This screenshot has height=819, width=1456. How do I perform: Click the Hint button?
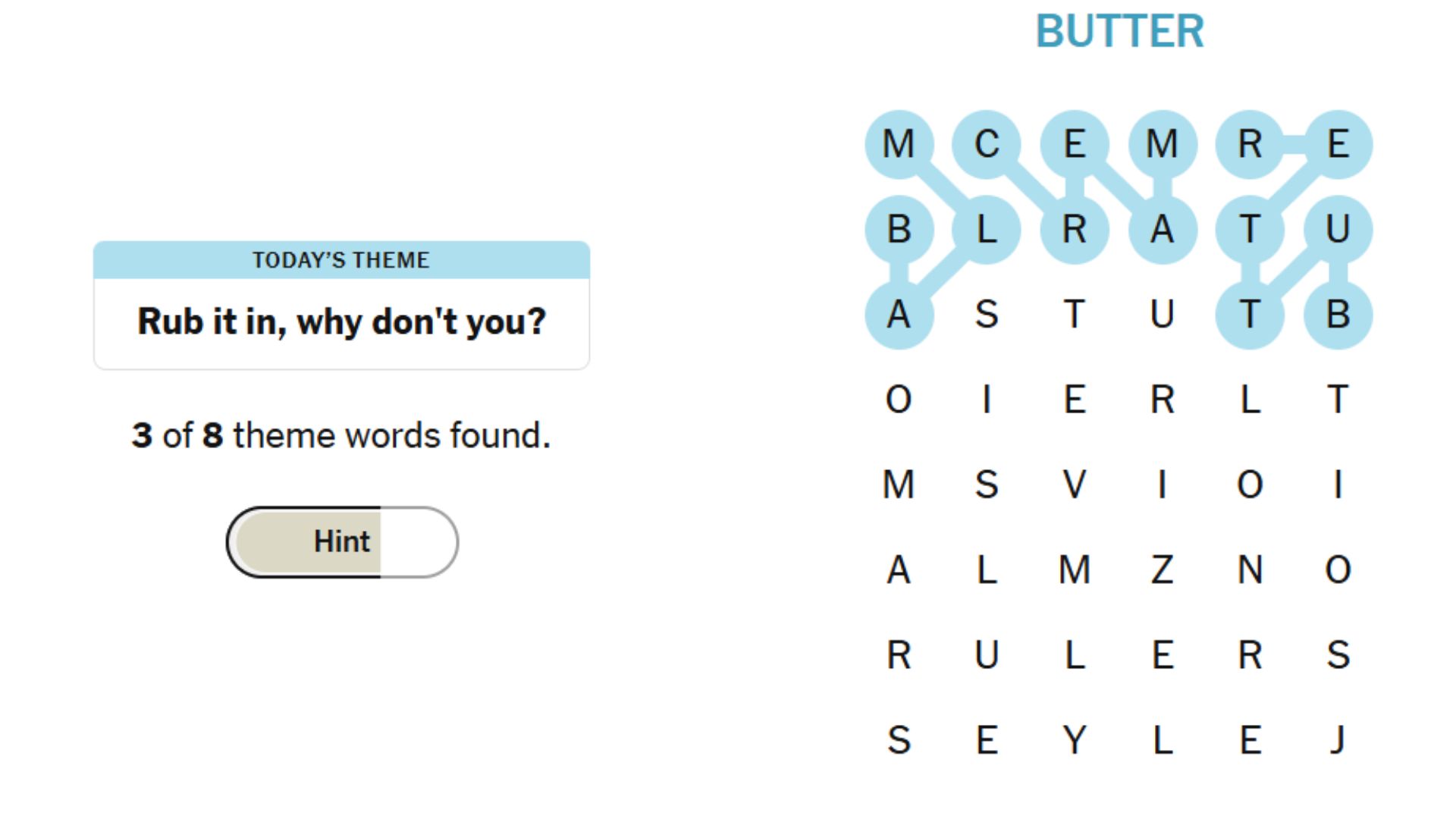point(341,541)
